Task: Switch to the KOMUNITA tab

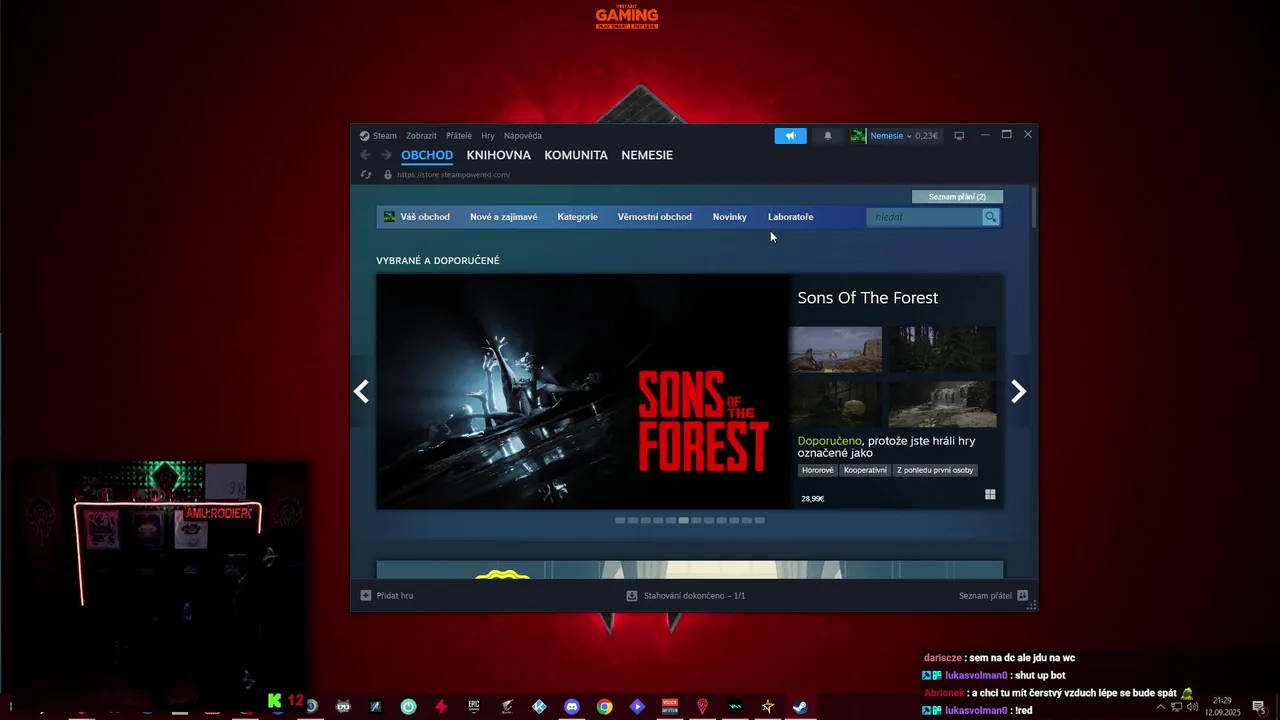Action: [x=576, y=155]
